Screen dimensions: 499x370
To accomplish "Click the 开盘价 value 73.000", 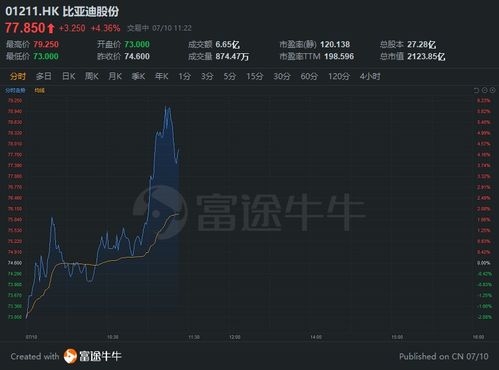I will (x=137, y=44).
